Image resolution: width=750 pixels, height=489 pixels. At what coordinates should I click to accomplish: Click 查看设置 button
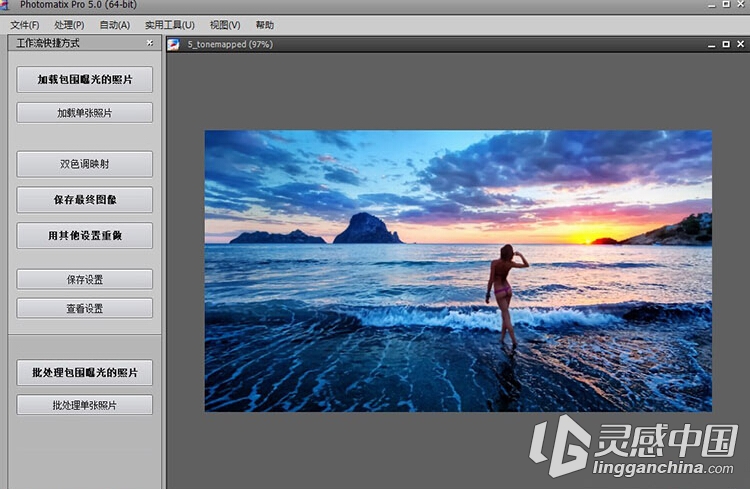[x=85, y=308]
